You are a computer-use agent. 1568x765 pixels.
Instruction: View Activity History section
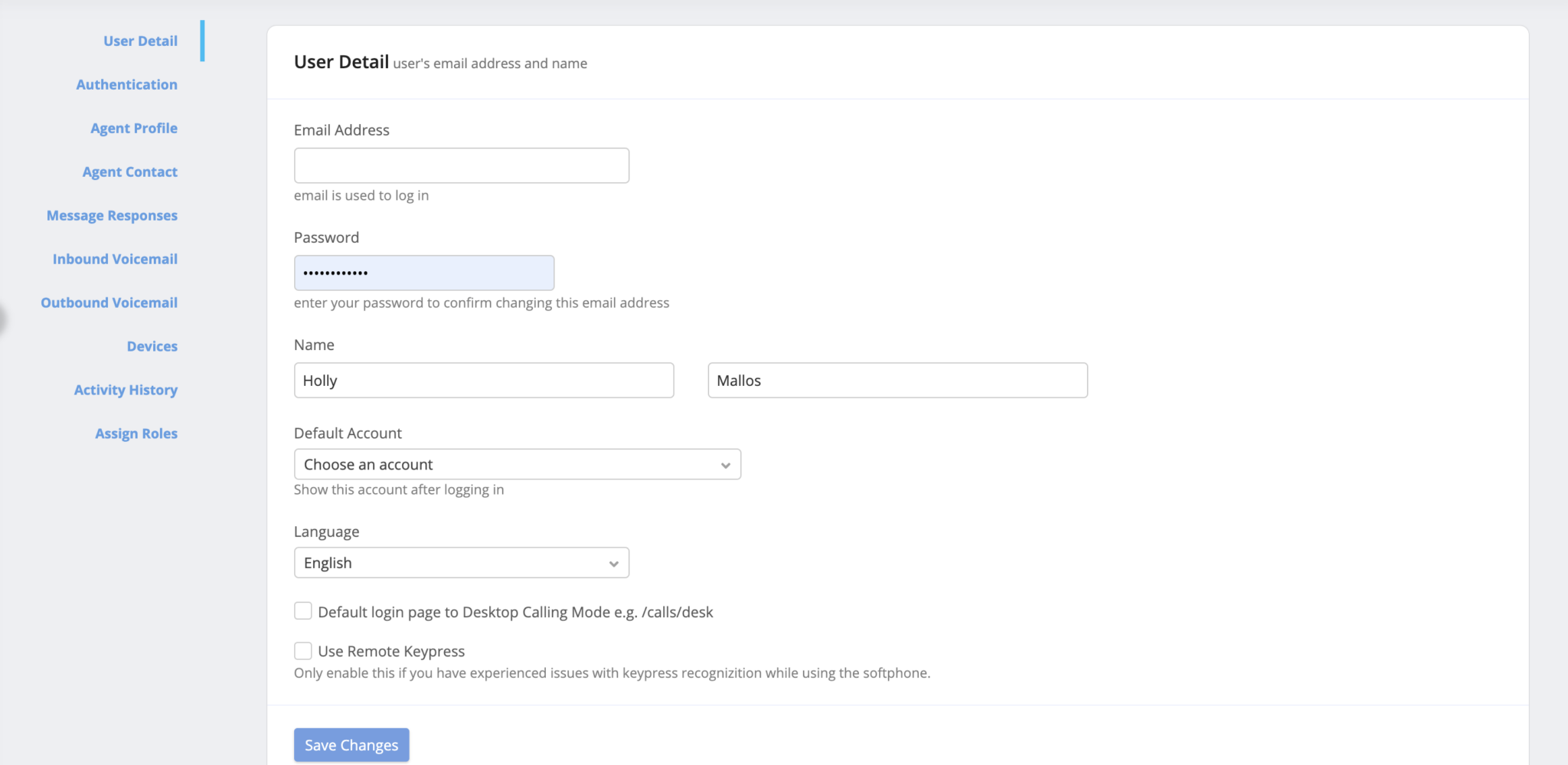click(126, 391)
